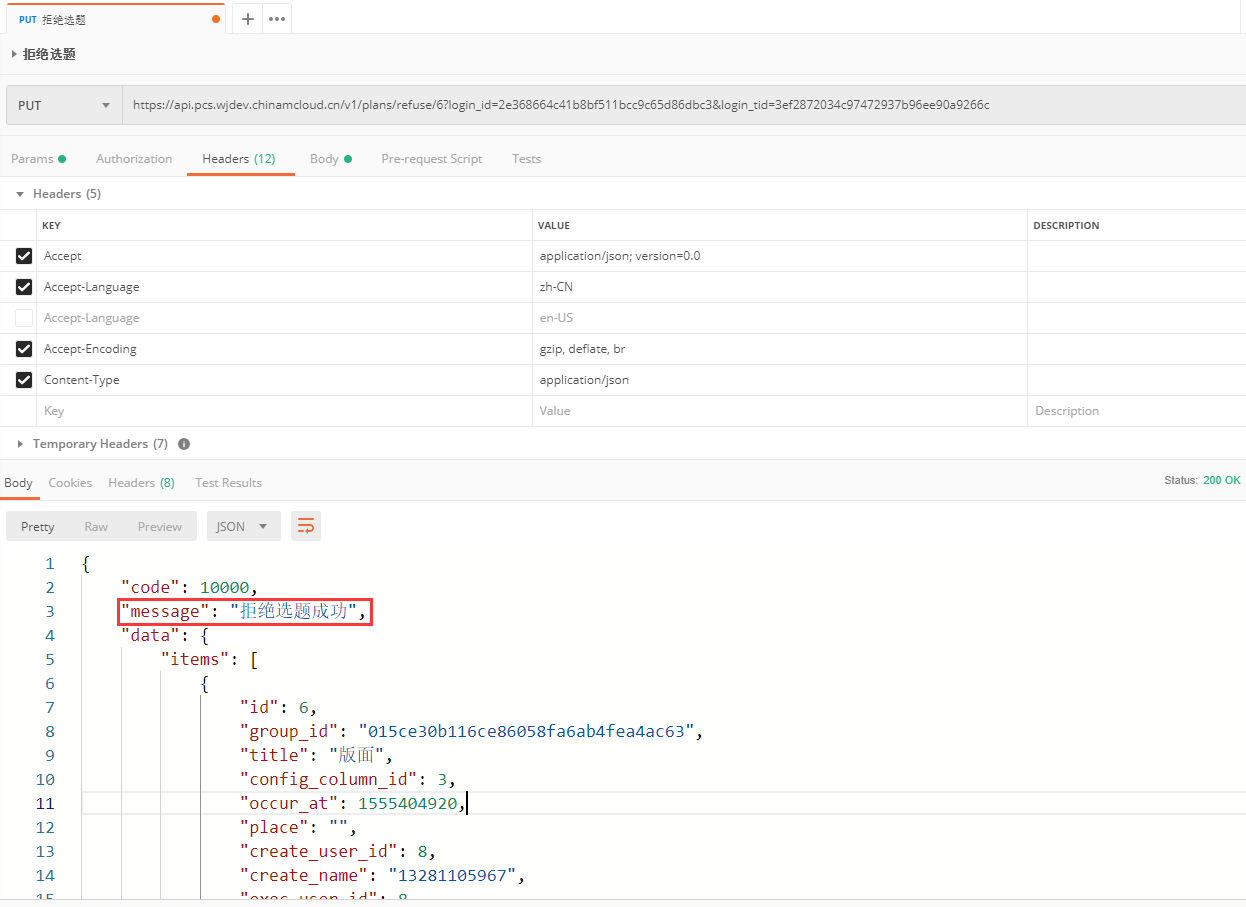The width and height of the screenshot is (1246, 907).
Task: Enable the en-US Accept-Language header
Action: [24, 318]
